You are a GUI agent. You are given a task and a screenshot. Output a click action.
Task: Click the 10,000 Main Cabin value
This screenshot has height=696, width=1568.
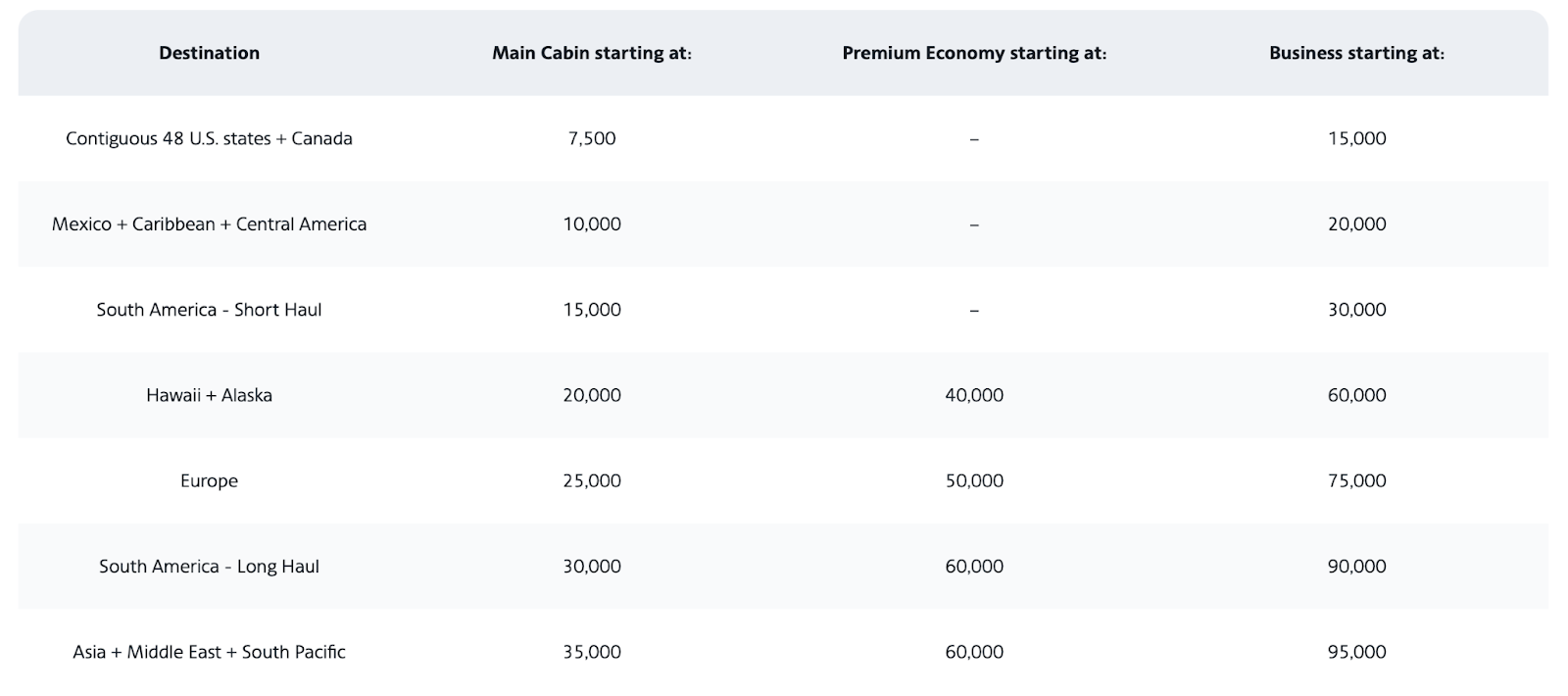[x=592, y=224]
